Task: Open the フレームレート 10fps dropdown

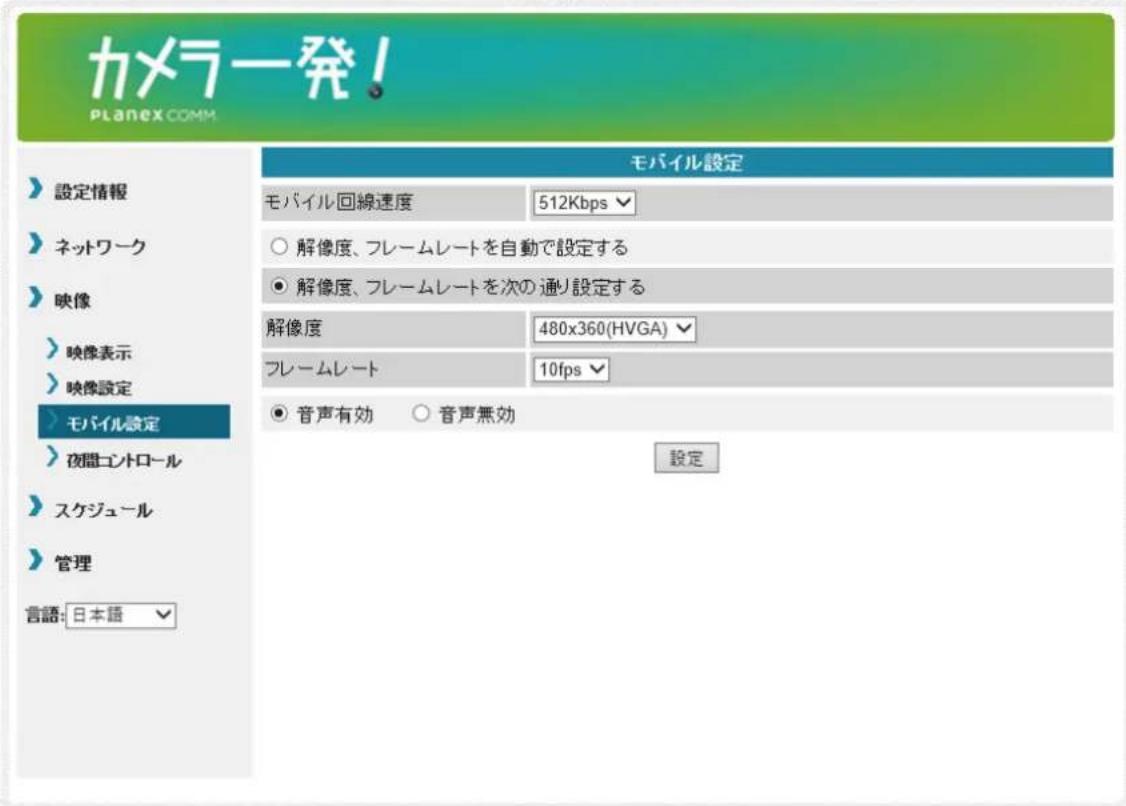Action: (571, 370)
